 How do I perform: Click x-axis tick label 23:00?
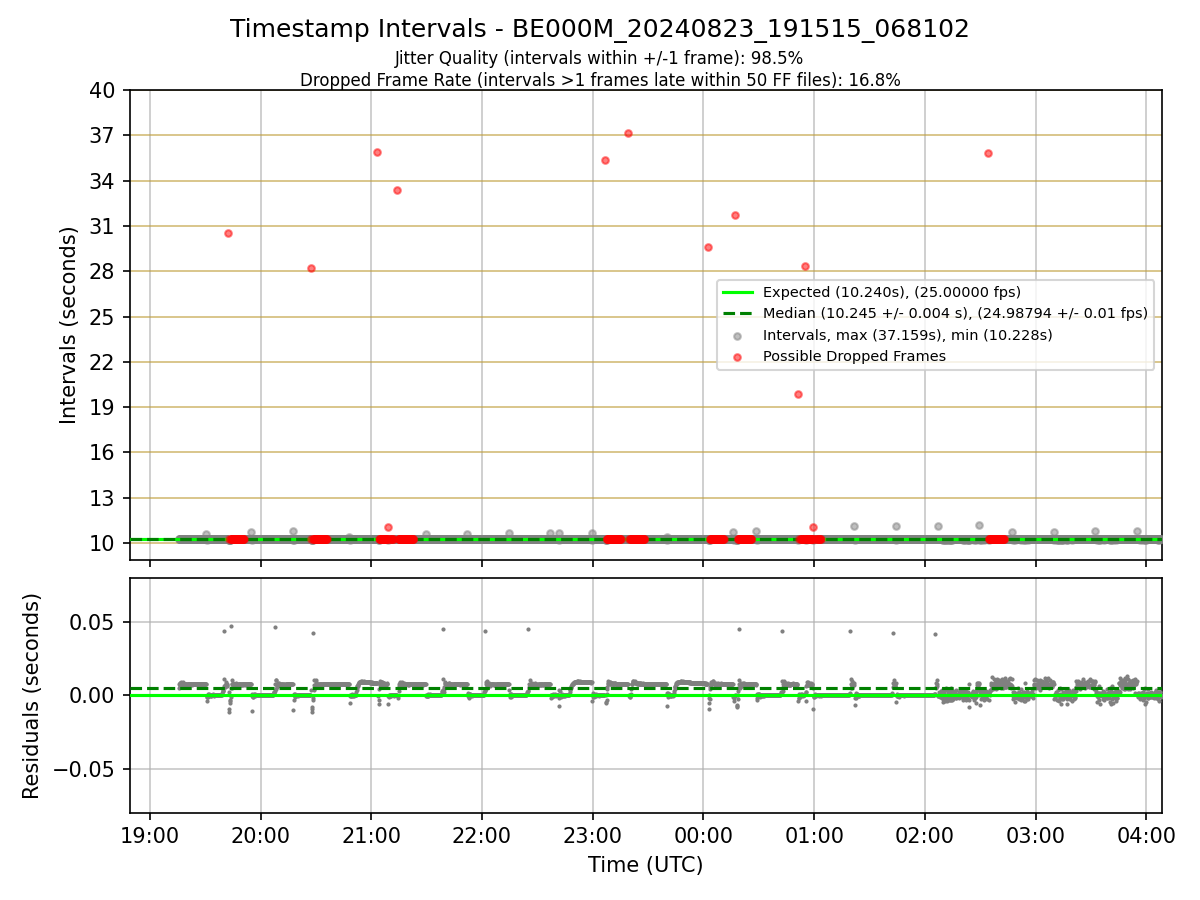click(592, 834)
